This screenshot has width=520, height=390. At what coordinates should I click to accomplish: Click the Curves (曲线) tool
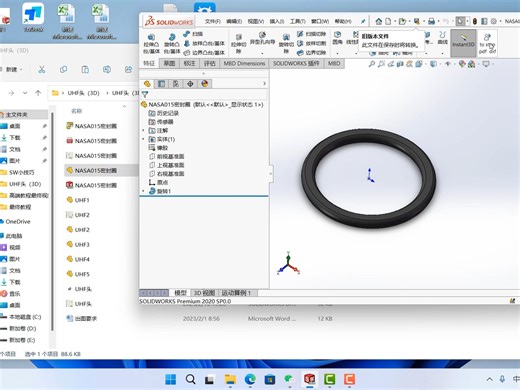point(442,38)
